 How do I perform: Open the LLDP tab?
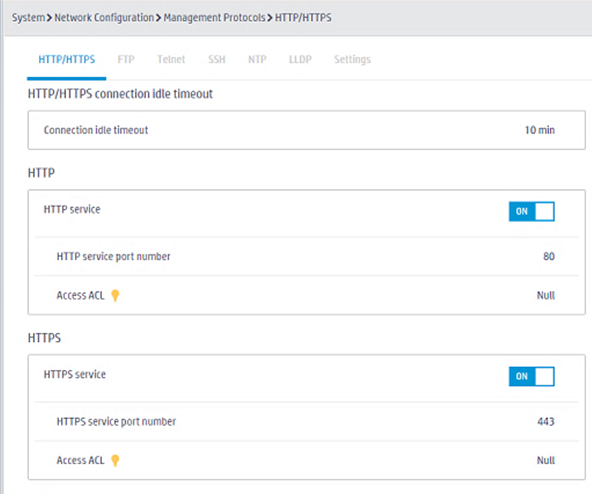point(300,60)
